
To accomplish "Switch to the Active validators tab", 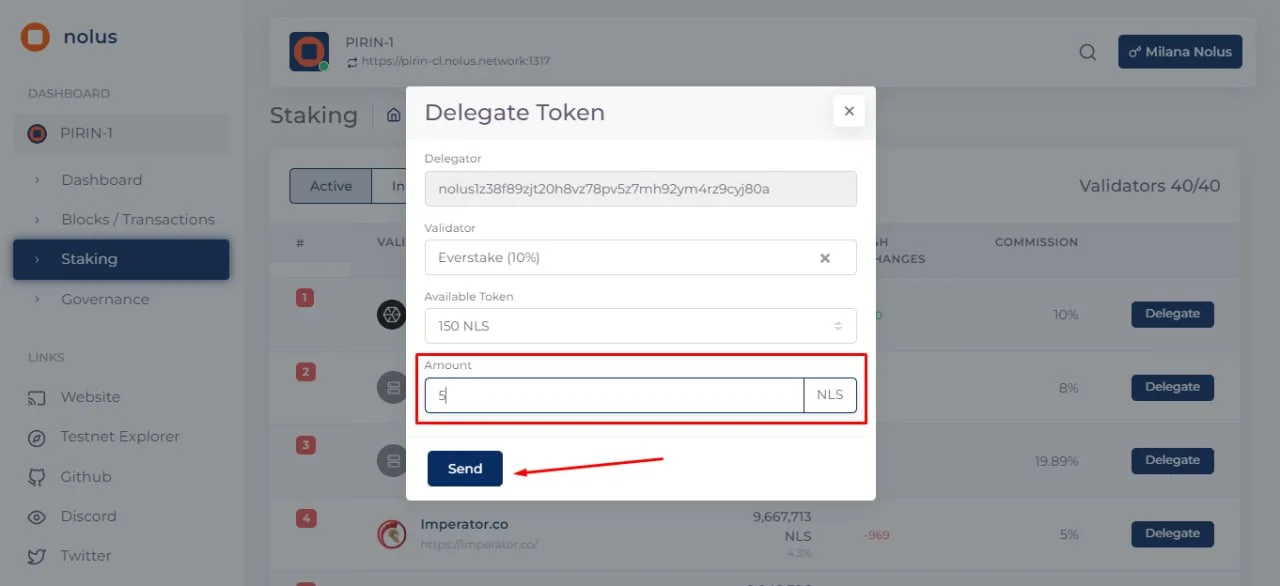I will pos(330,186).
